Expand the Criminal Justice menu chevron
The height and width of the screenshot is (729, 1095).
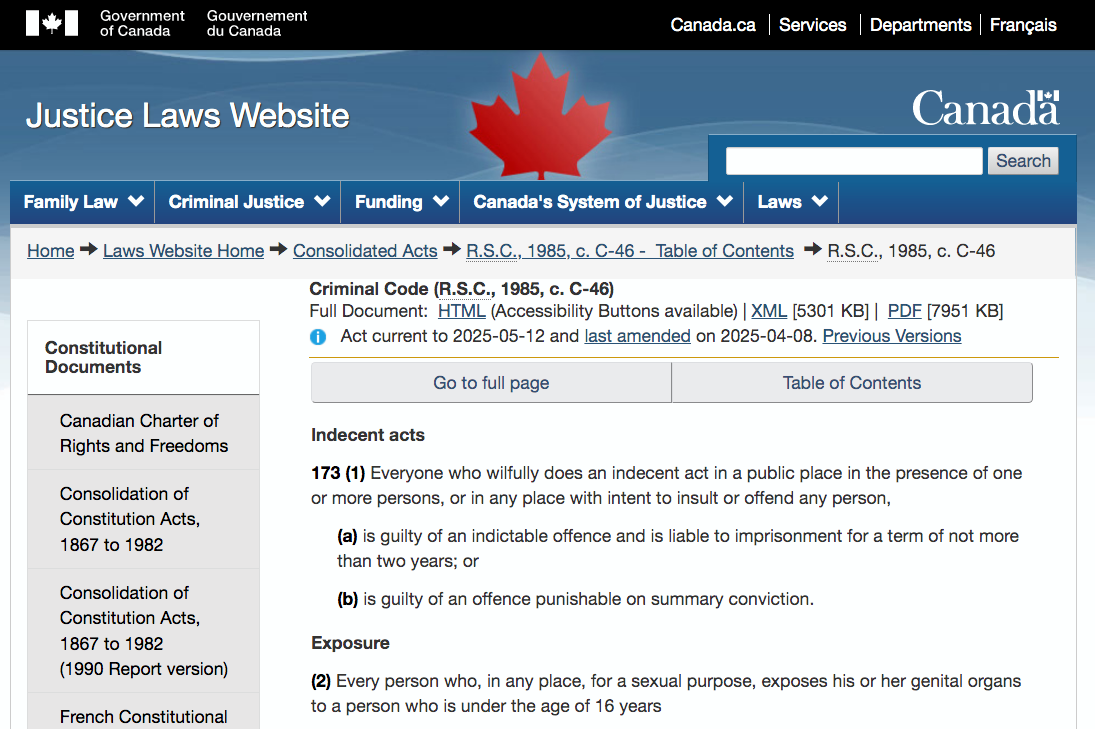click(322, 201)
